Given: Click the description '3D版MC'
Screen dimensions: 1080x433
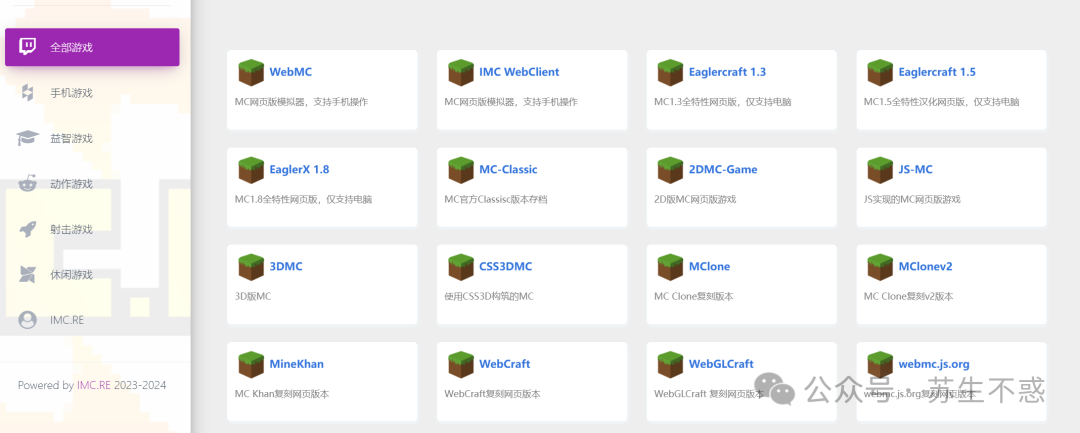Looking at the screenshot, I should coord(253,297).
